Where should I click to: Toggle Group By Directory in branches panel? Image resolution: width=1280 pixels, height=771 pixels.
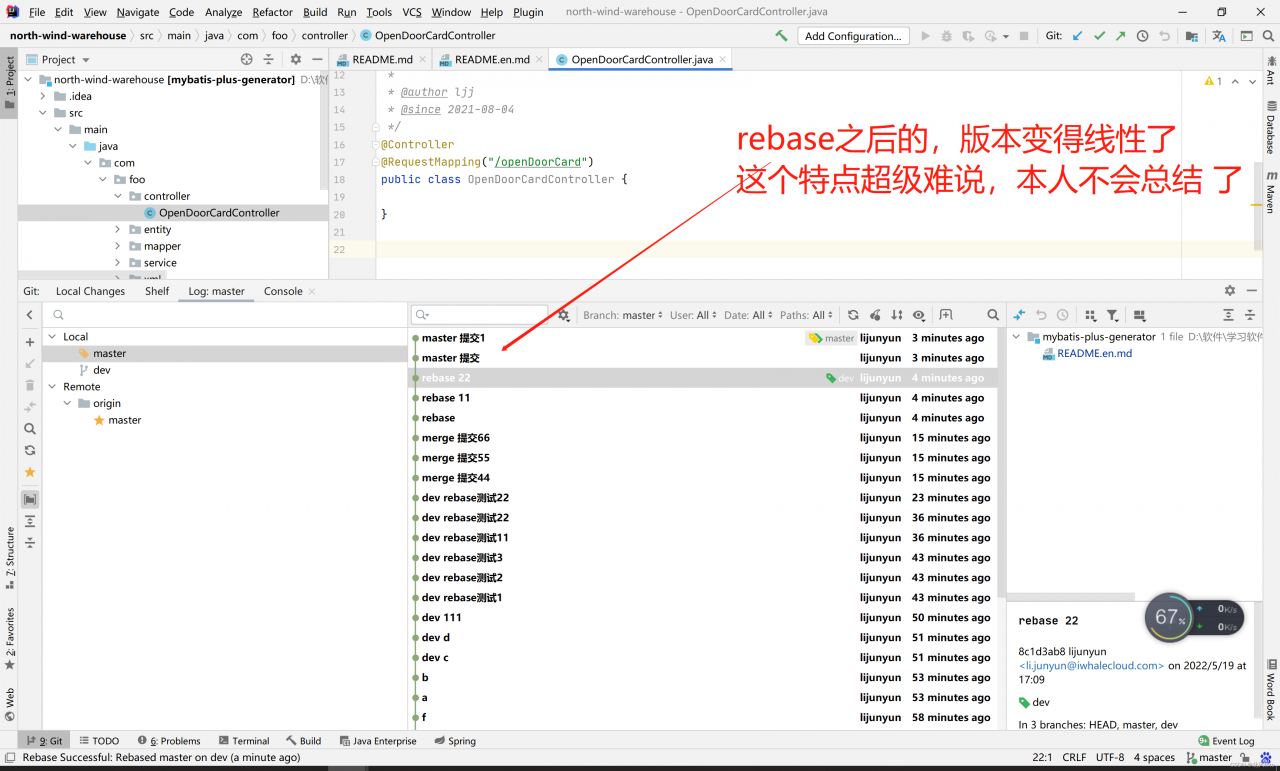tap(30, 499)
